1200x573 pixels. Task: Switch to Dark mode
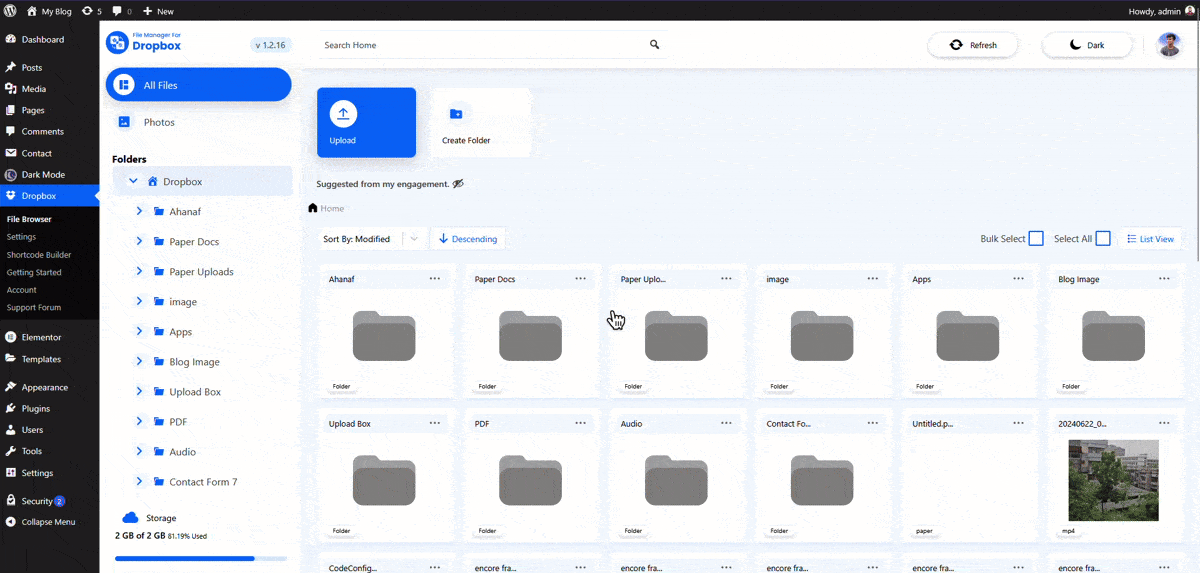(1087, 45)
